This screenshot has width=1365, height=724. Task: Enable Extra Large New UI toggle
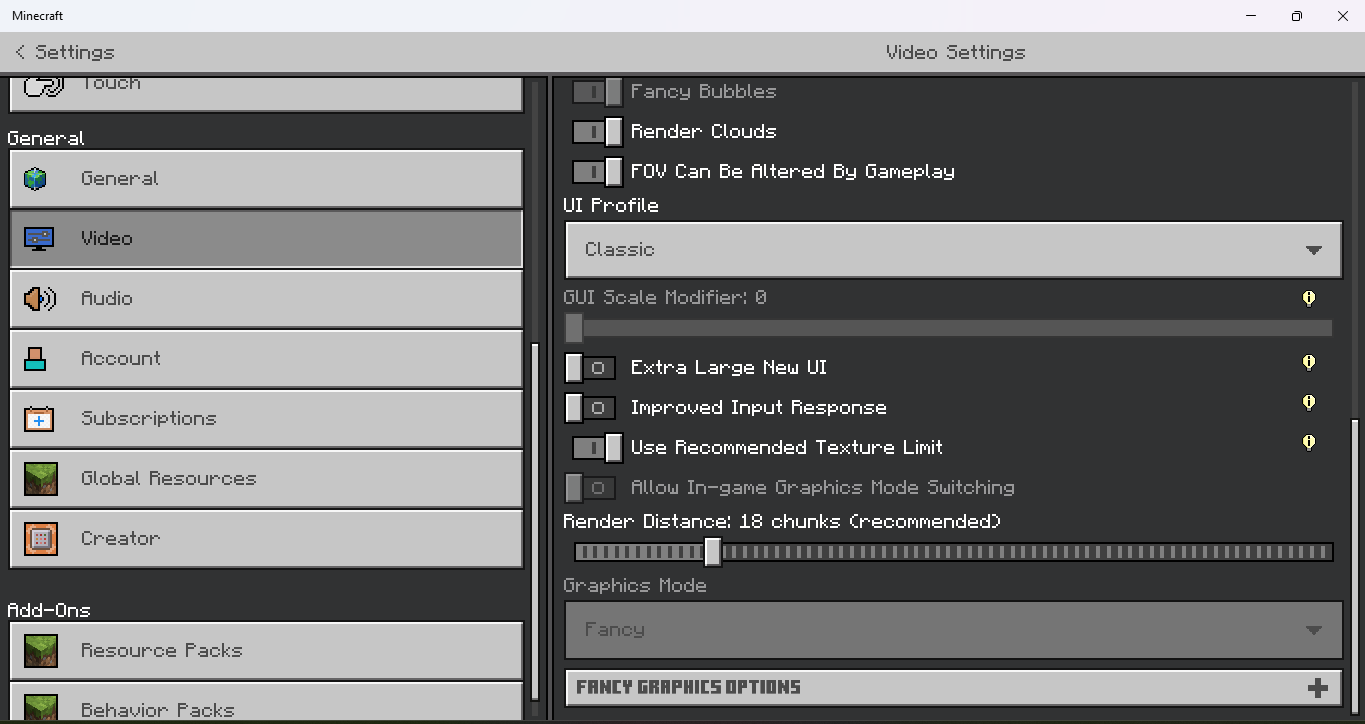pos(590,368)
